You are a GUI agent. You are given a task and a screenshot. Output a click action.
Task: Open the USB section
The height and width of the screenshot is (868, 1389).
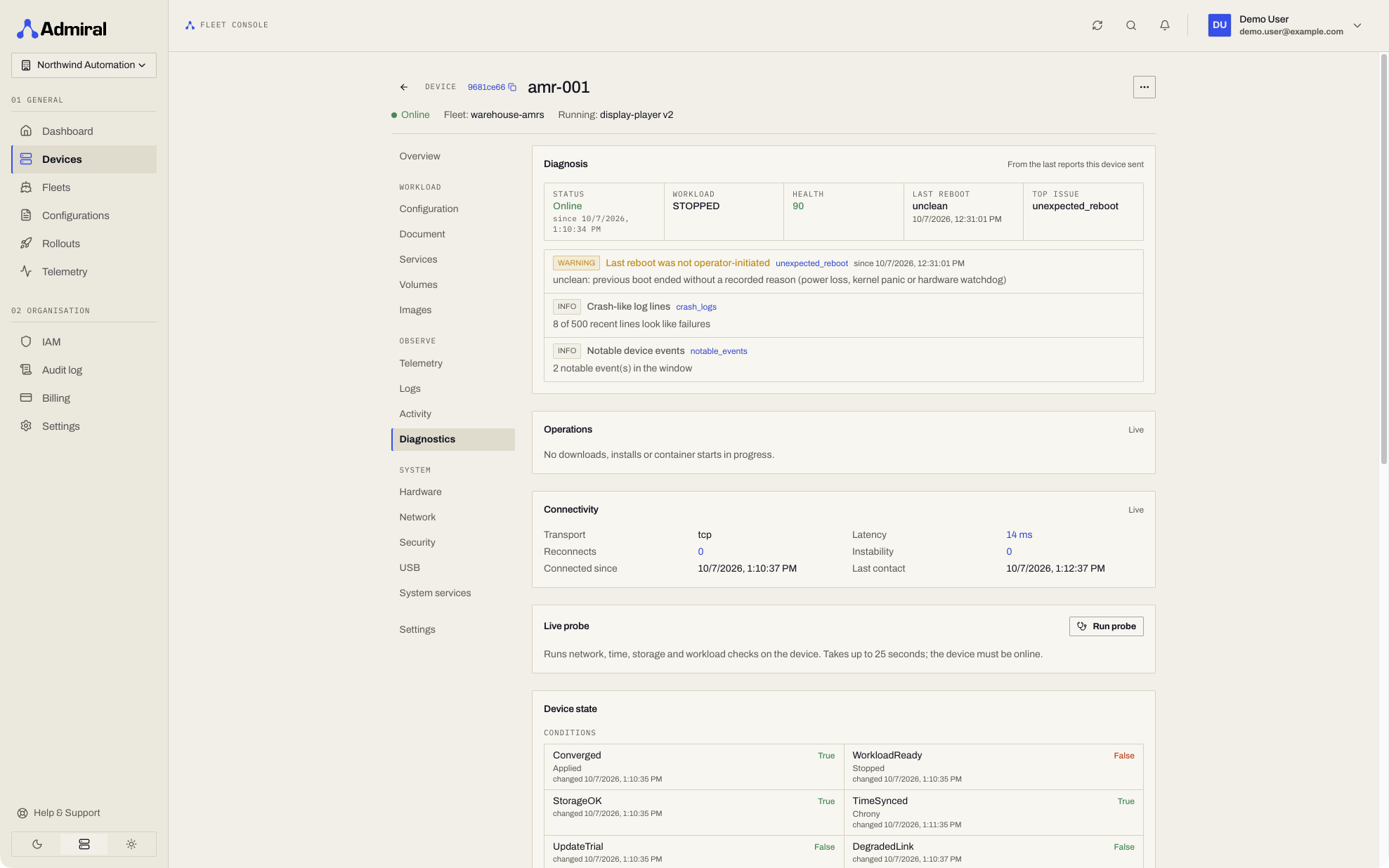point(452,567)
